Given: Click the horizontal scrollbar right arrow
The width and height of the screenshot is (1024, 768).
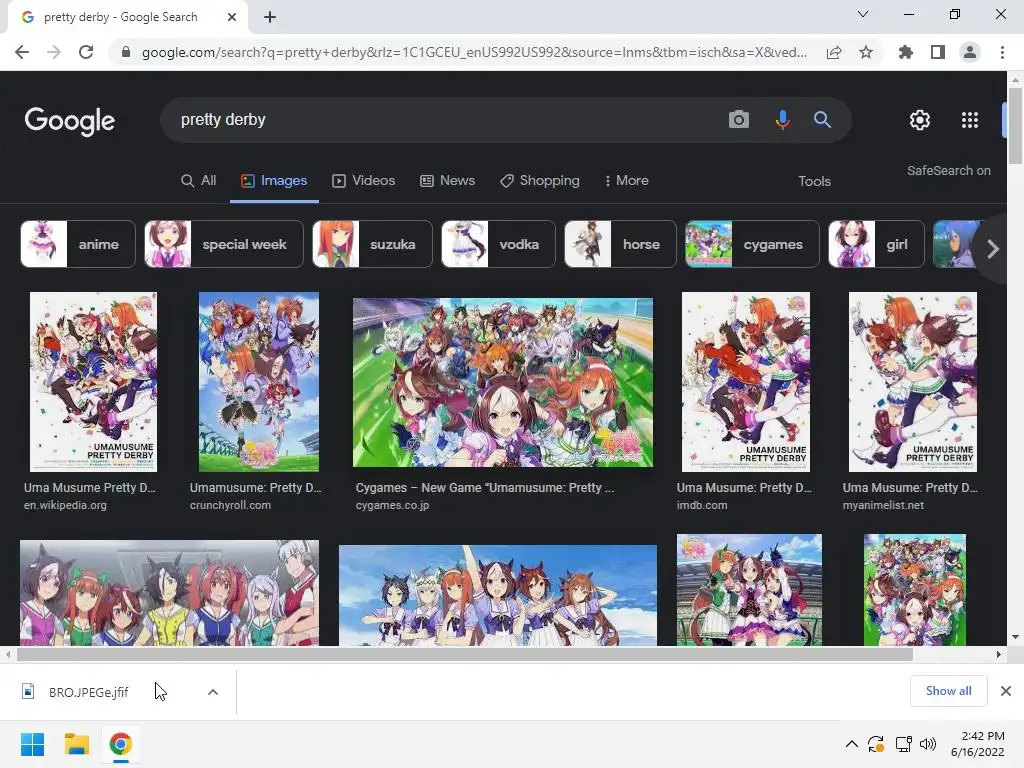Looking at the screenshot, I should coord(999,654).
